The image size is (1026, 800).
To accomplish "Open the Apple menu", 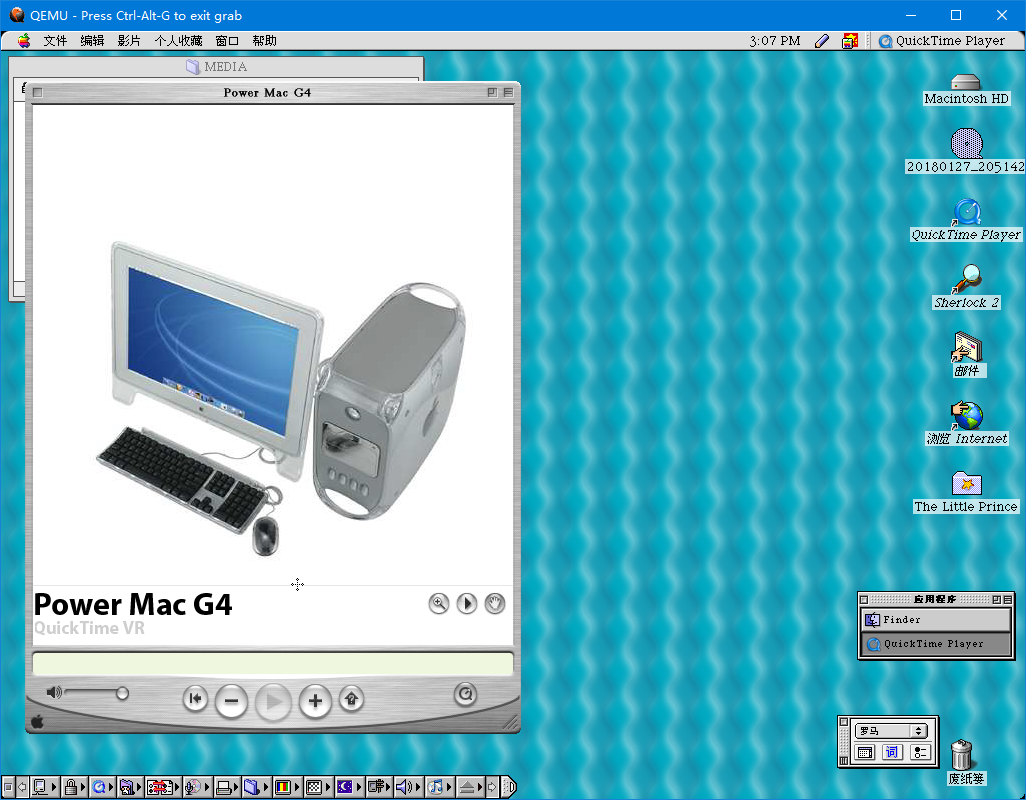I will 24,41.
